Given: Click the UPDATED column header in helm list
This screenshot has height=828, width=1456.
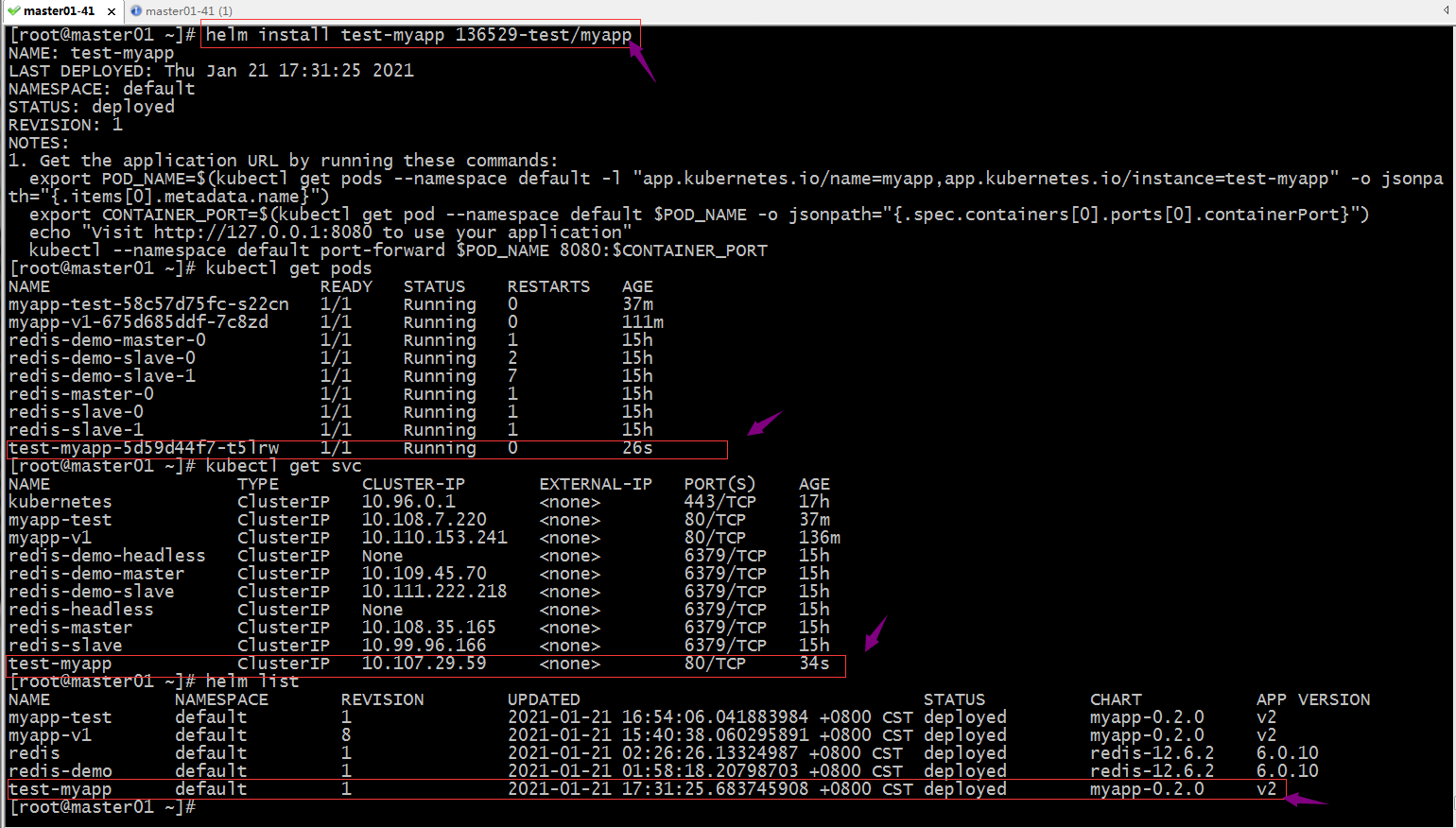Looking at the screenshot, I should [x=544, y=700].
